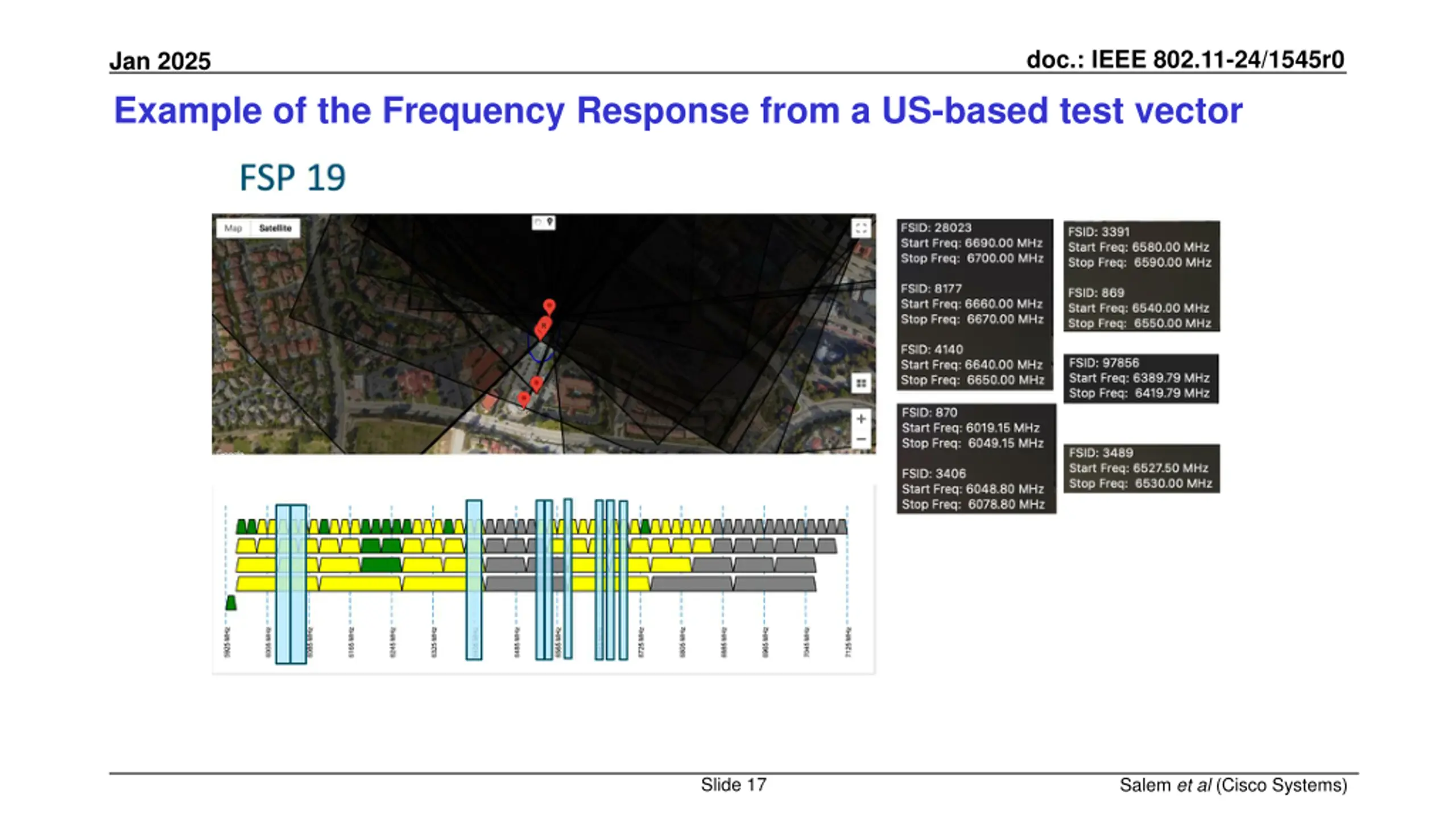Click Stop Freq: 6590.00 MHz

point(1139,263)
